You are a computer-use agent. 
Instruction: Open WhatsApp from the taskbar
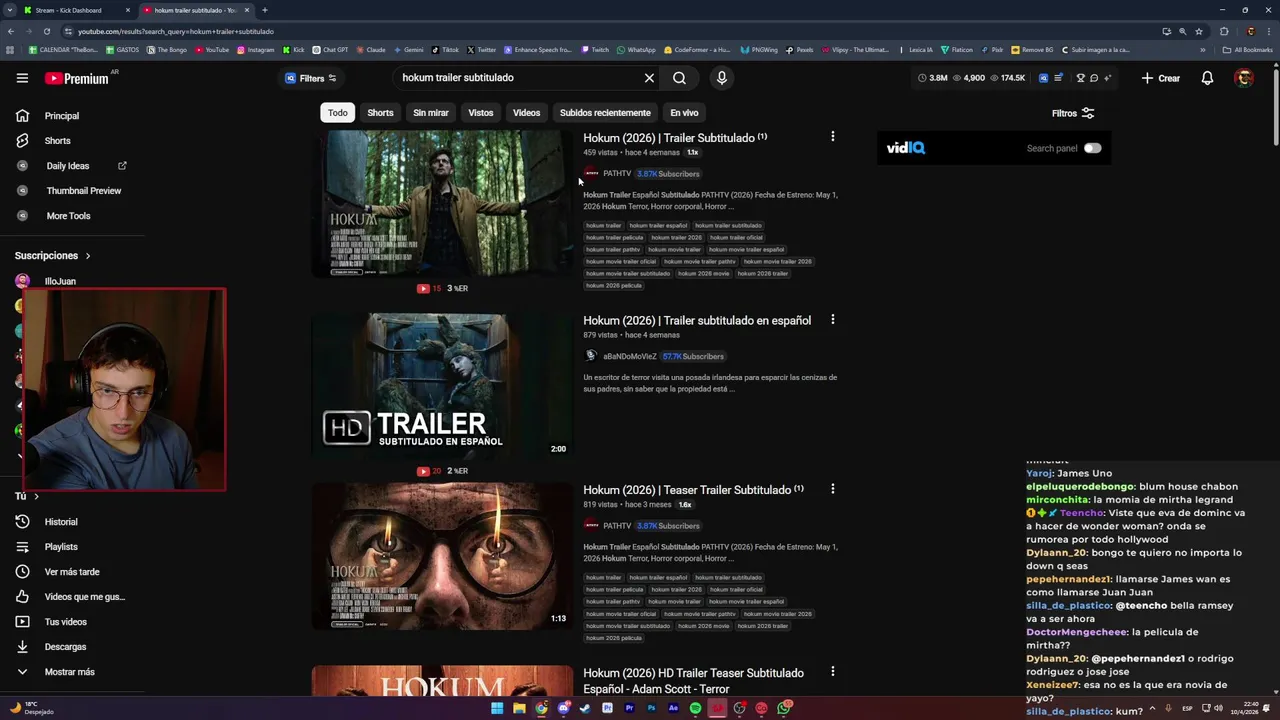[x=784, y=708]
